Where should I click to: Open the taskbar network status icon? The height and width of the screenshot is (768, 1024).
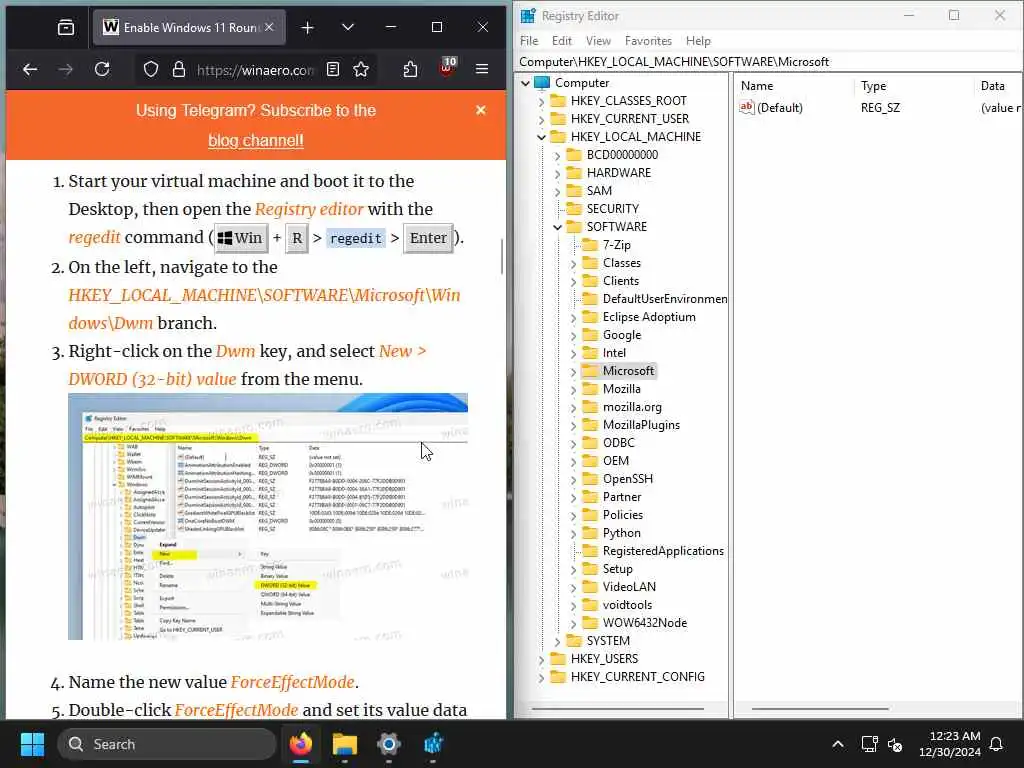tap(869, 744)
